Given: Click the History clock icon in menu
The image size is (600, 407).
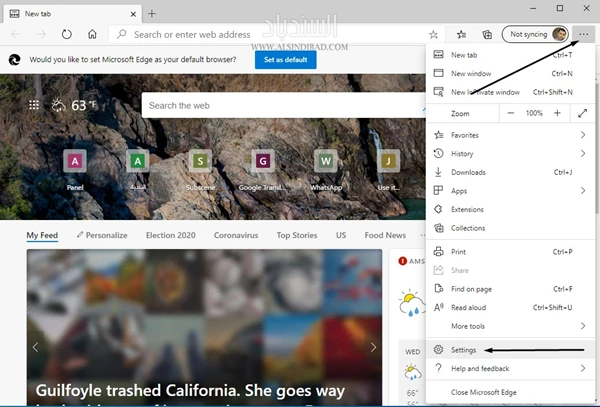Looking at the screenshot, I should coord(439,153).
